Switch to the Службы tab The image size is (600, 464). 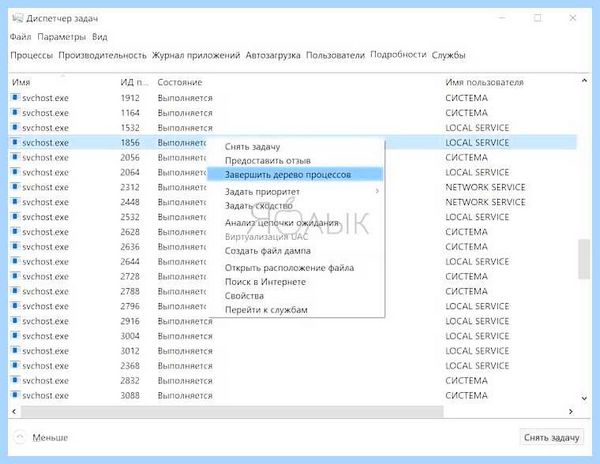(x=448, y=55)
